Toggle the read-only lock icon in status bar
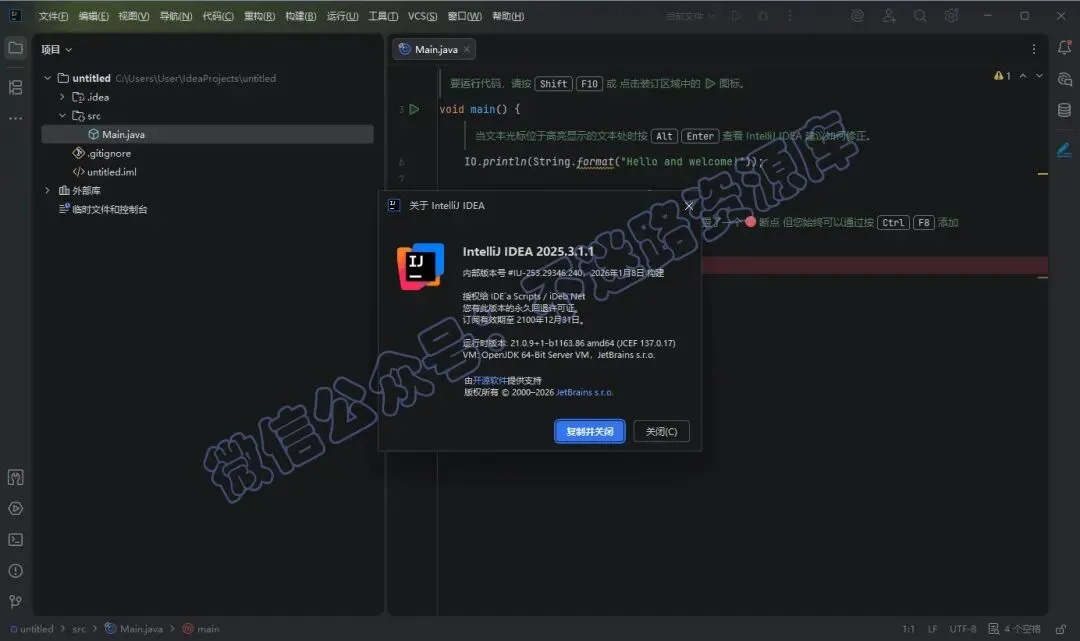1080x641 pixels. pyautogui.click(x=1061, y=629)
